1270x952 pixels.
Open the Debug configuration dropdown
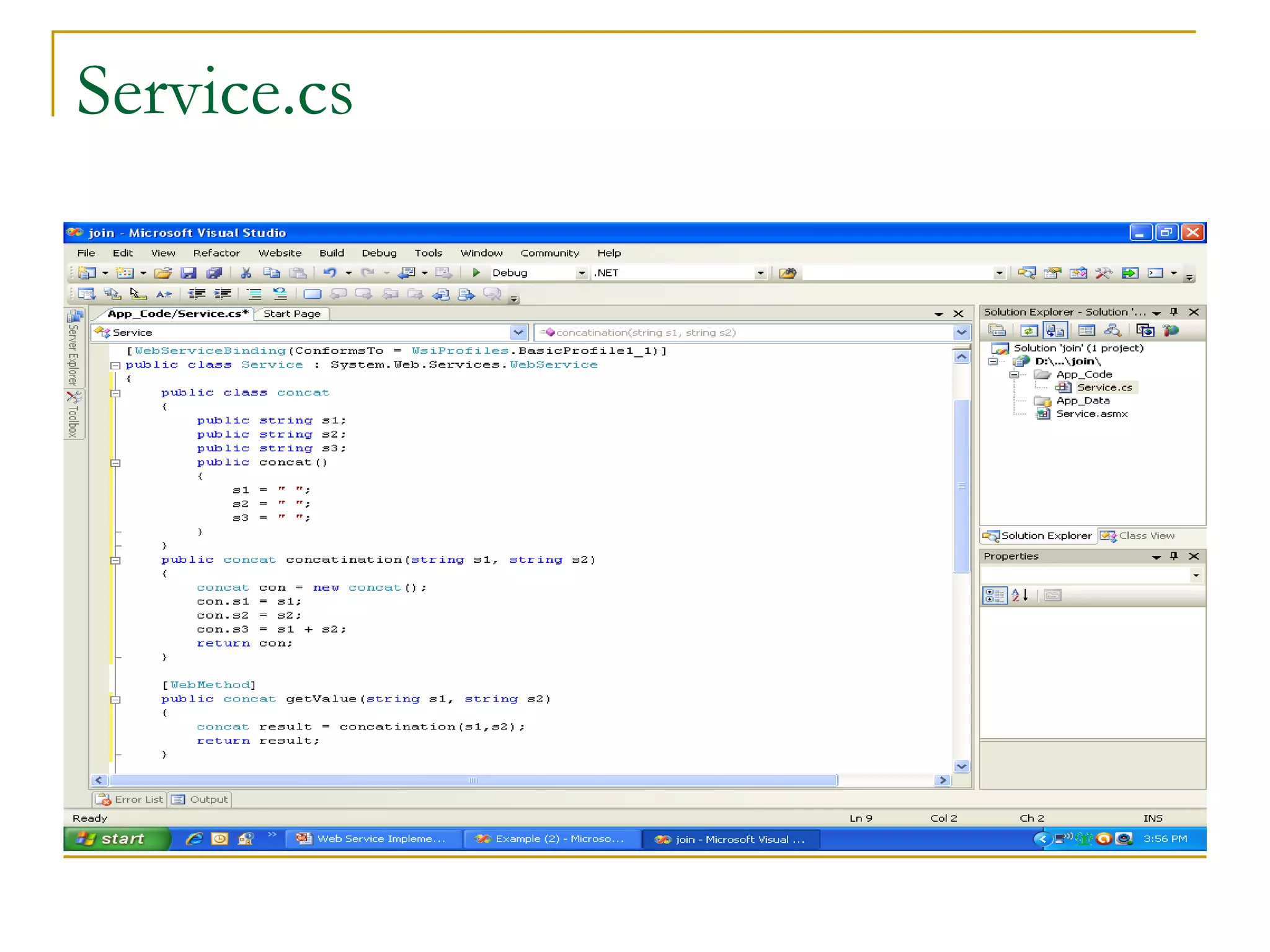tap(581, 273)
